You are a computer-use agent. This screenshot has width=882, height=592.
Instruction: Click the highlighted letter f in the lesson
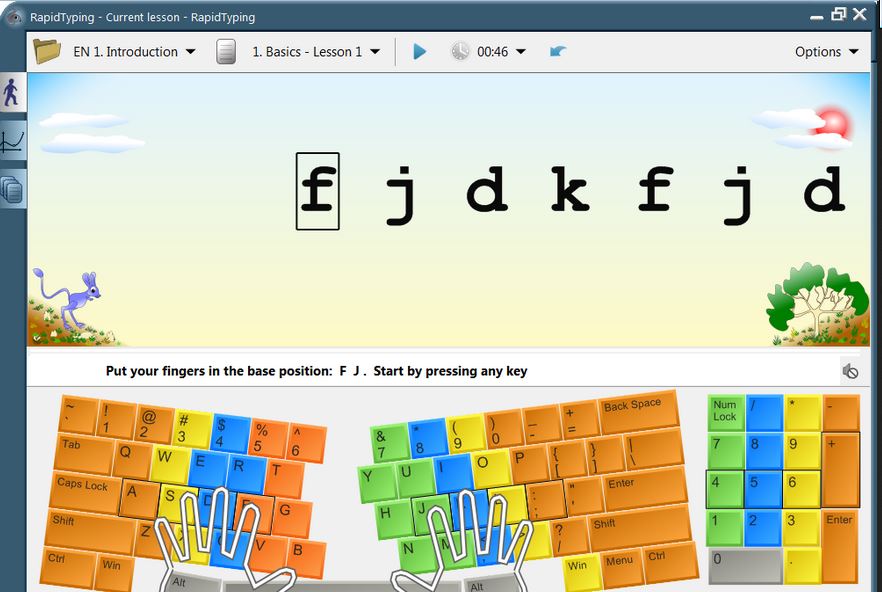pyautogui.click(x=318, y=191)
